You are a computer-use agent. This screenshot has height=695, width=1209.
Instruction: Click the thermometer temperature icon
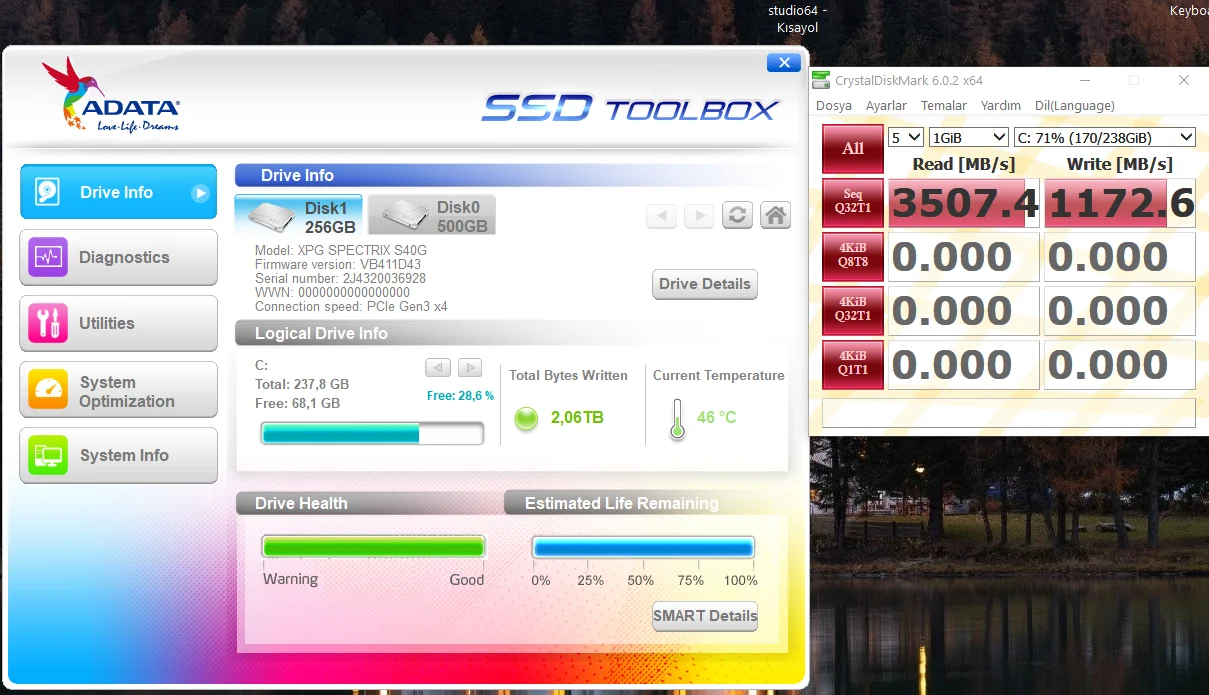click(677, 419)
